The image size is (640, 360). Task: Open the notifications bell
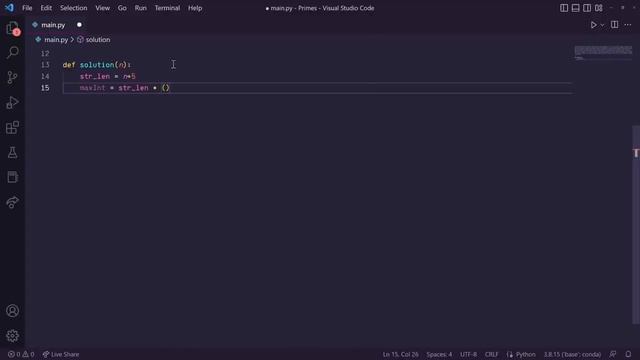tap(628, 354)
